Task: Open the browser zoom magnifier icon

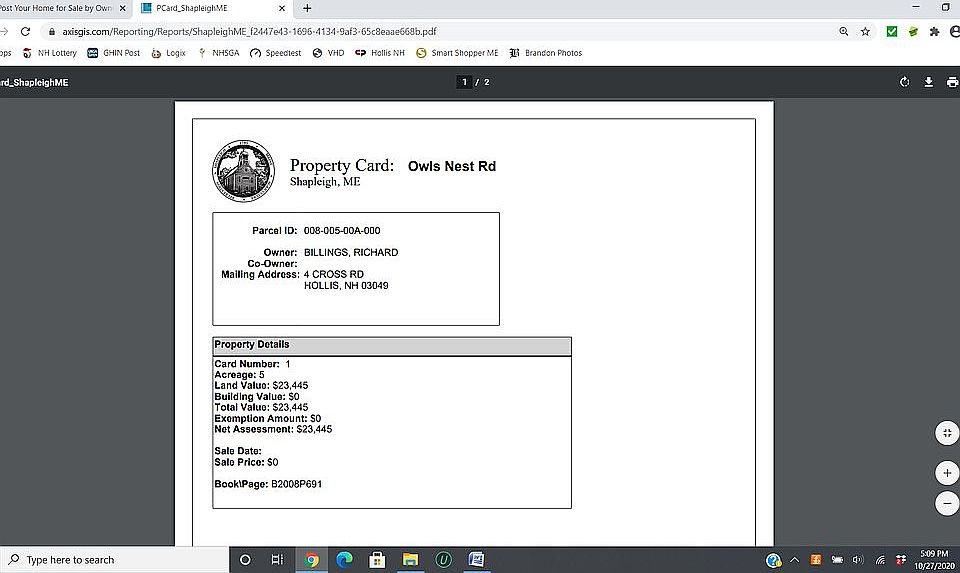Action: tap(844, 31)
